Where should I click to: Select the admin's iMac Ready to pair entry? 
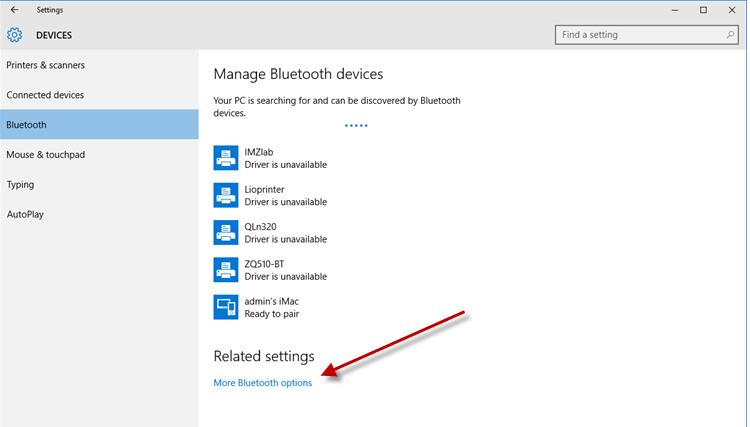pyautogui.click(x=272, y=307)
